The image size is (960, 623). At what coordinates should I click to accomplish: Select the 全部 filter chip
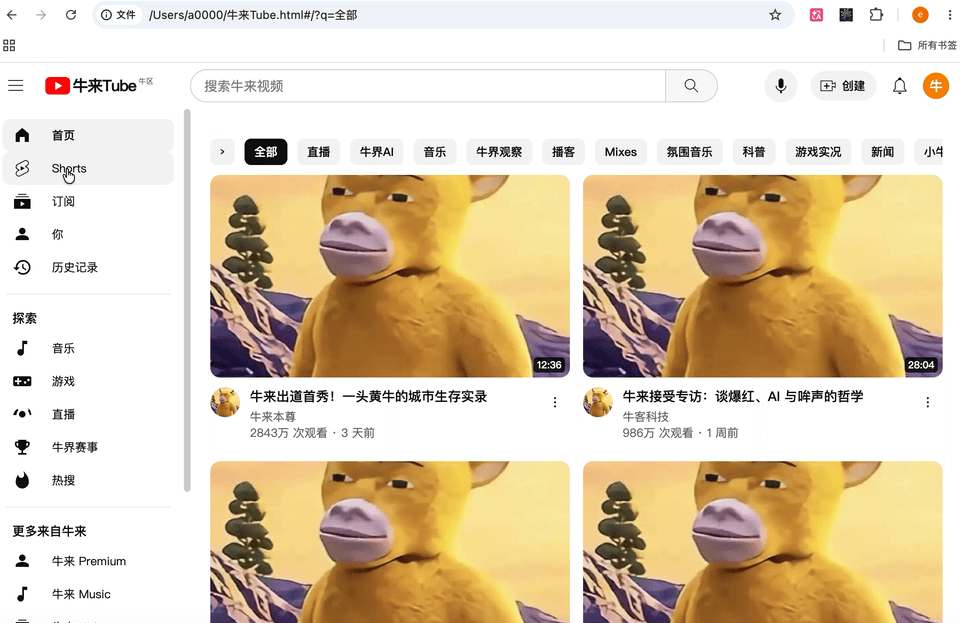[x=266, y=152]
